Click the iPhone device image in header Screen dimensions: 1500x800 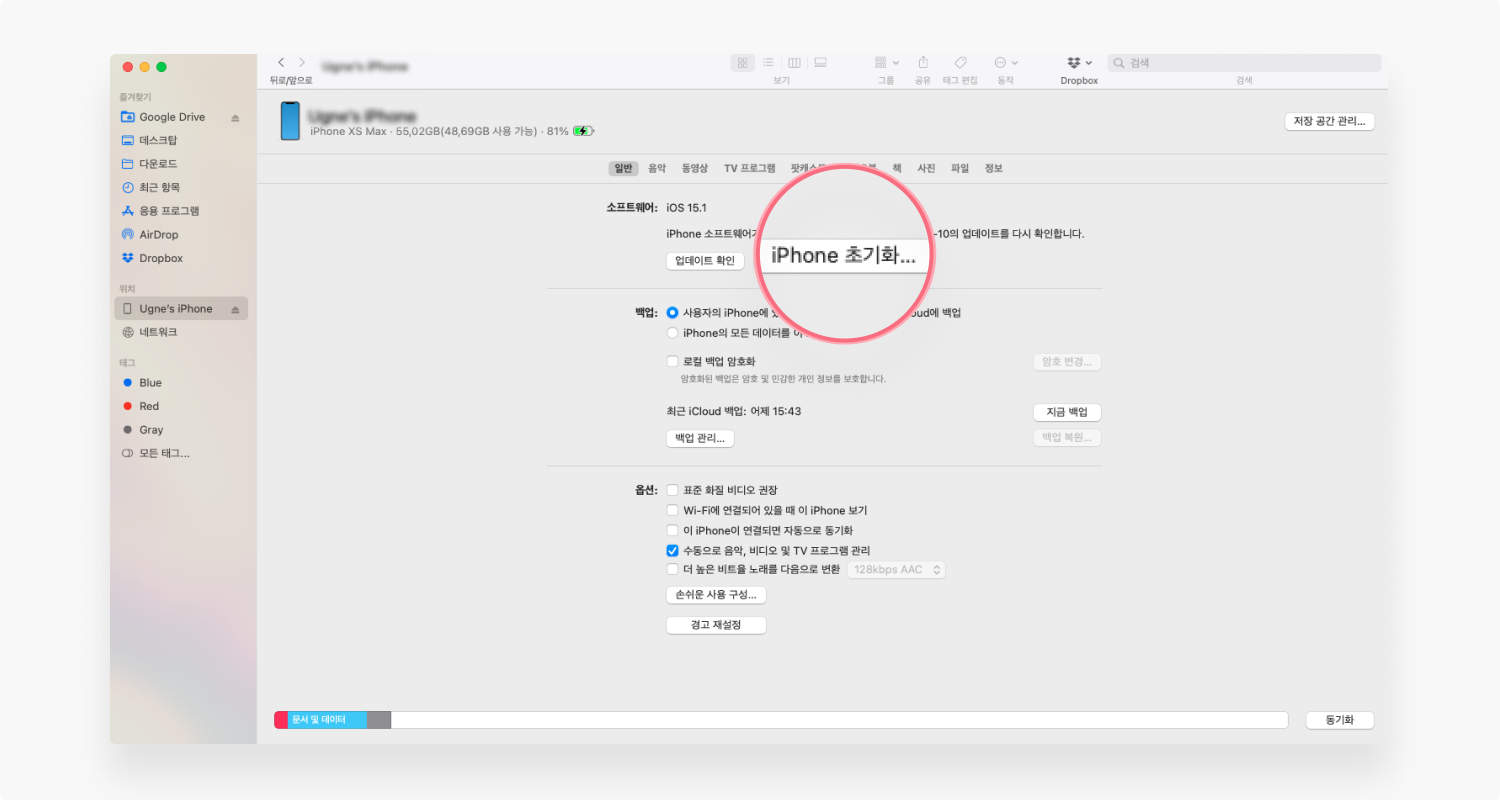(x=290, y=120)
